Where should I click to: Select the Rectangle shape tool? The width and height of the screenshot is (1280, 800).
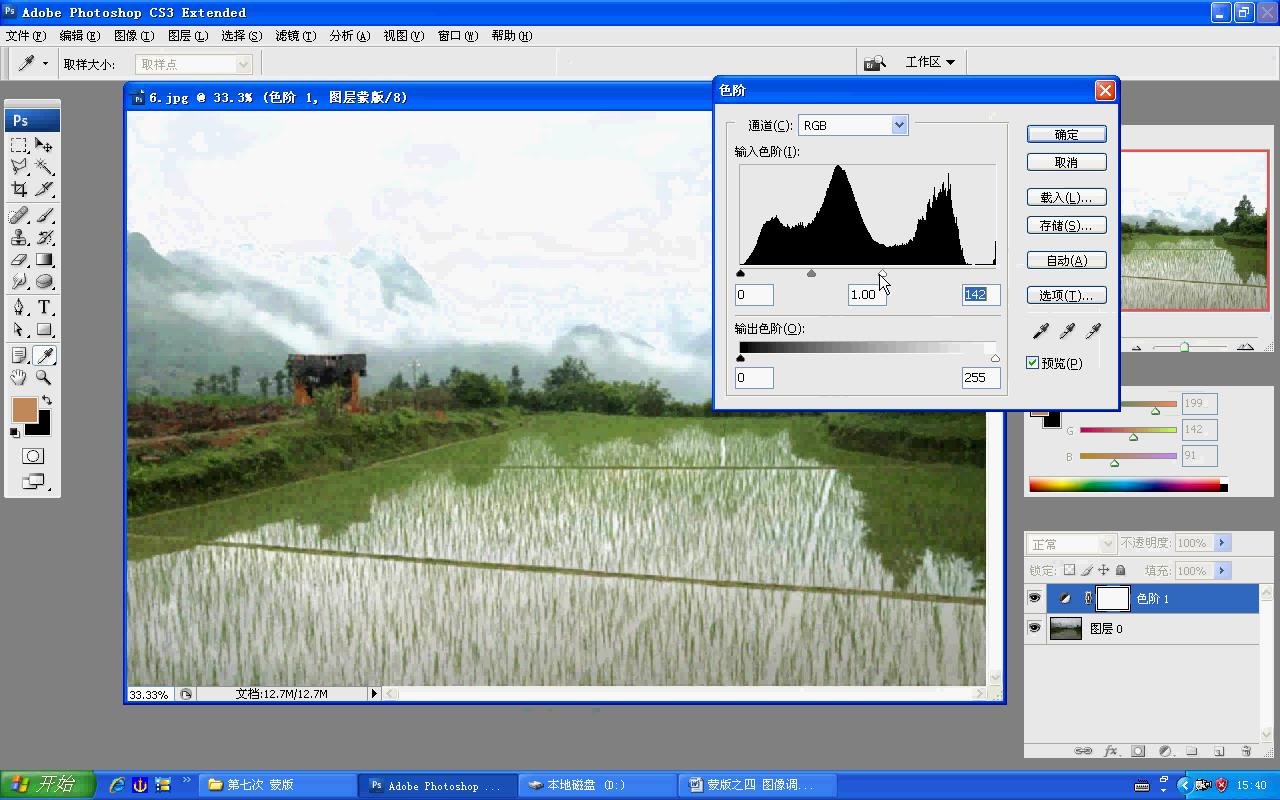coord(44,329)
